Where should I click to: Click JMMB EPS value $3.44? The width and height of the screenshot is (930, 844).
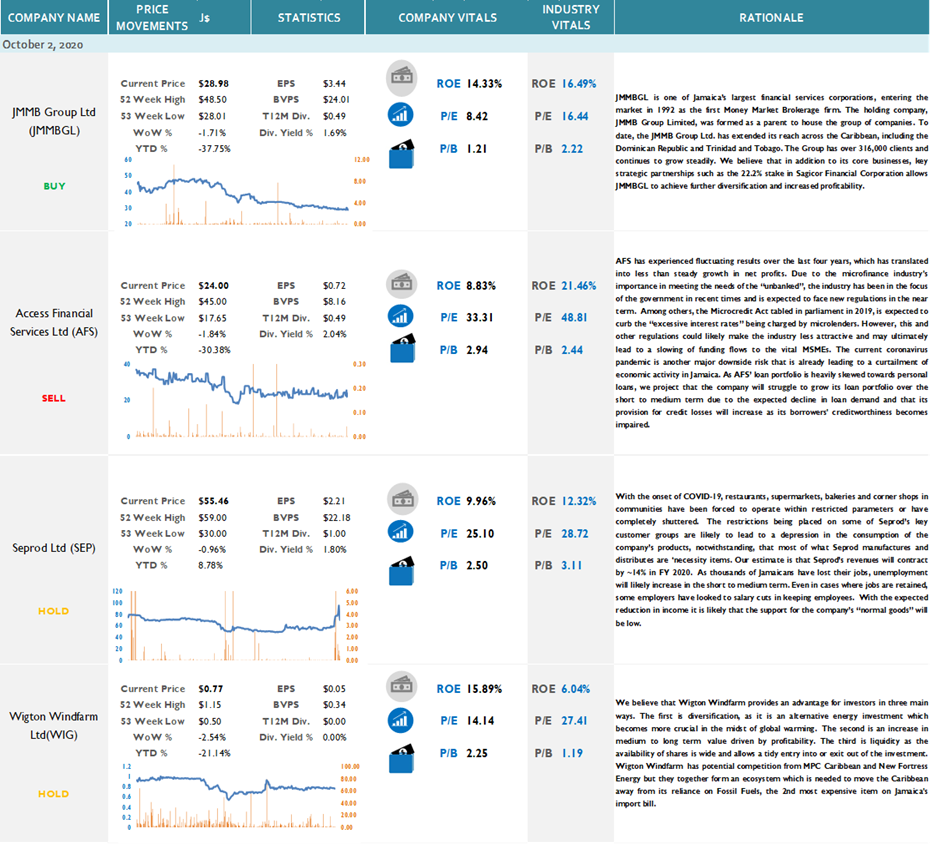click(x=335, y=84)
